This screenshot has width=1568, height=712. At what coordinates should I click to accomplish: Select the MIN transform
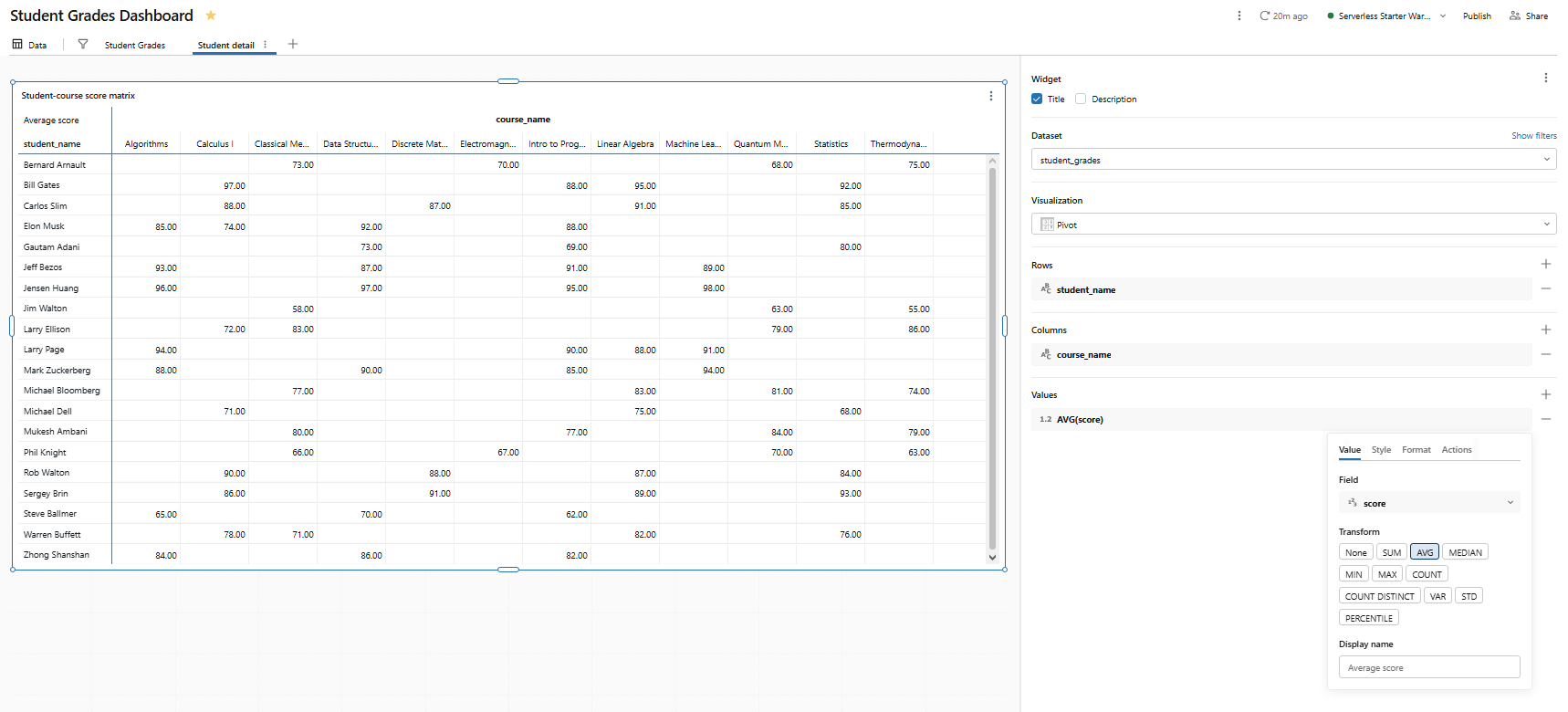pyautogui.click(x=1354, y=574)
